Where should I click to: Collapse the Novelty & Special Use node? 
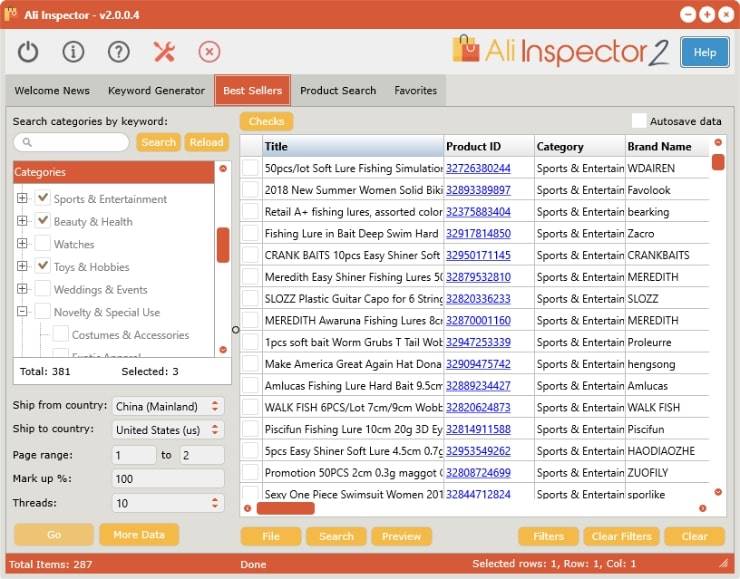(x=22, y=311)
